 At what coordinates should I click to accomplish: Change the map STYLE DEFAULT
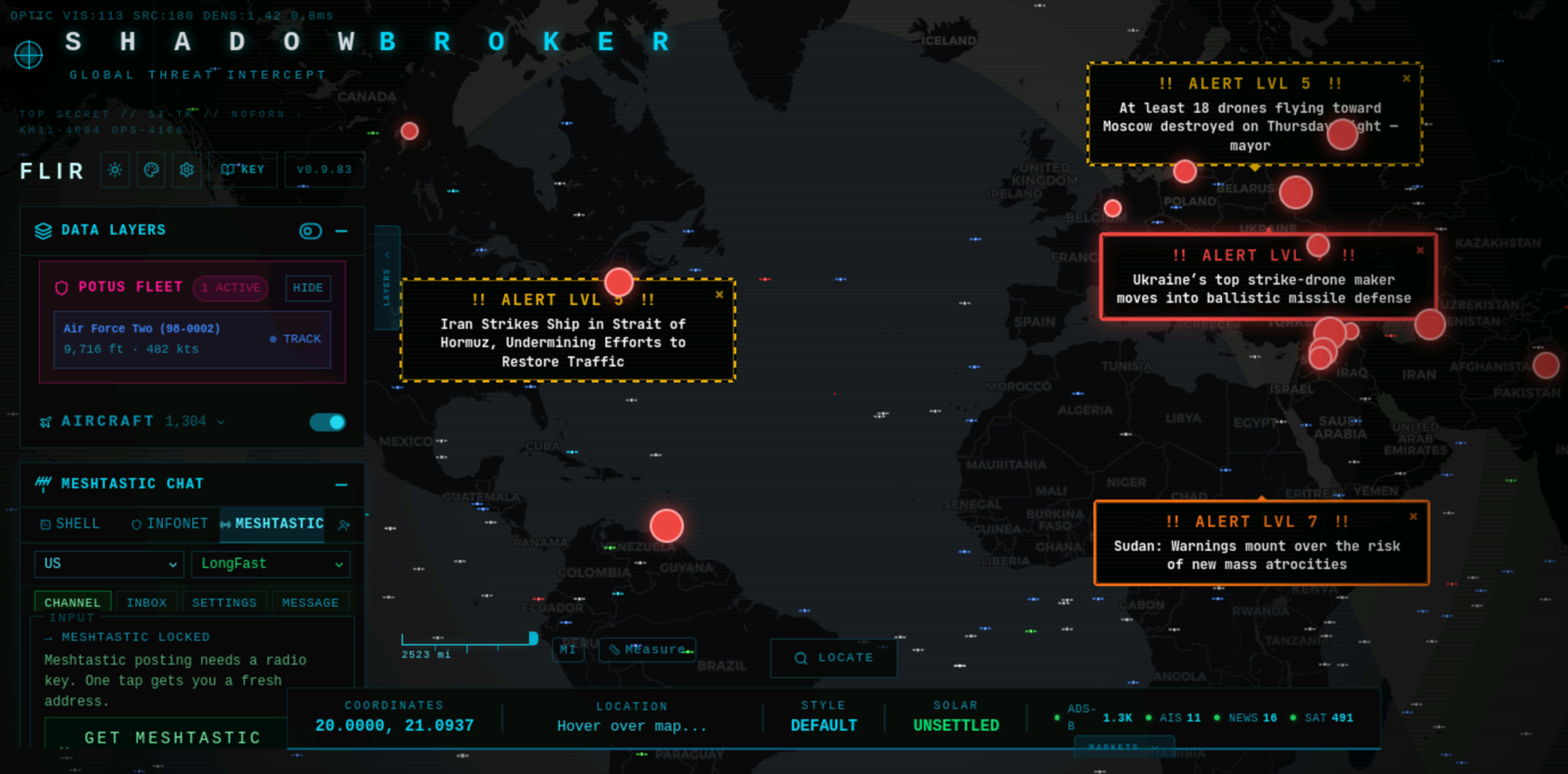coord(823,725)
